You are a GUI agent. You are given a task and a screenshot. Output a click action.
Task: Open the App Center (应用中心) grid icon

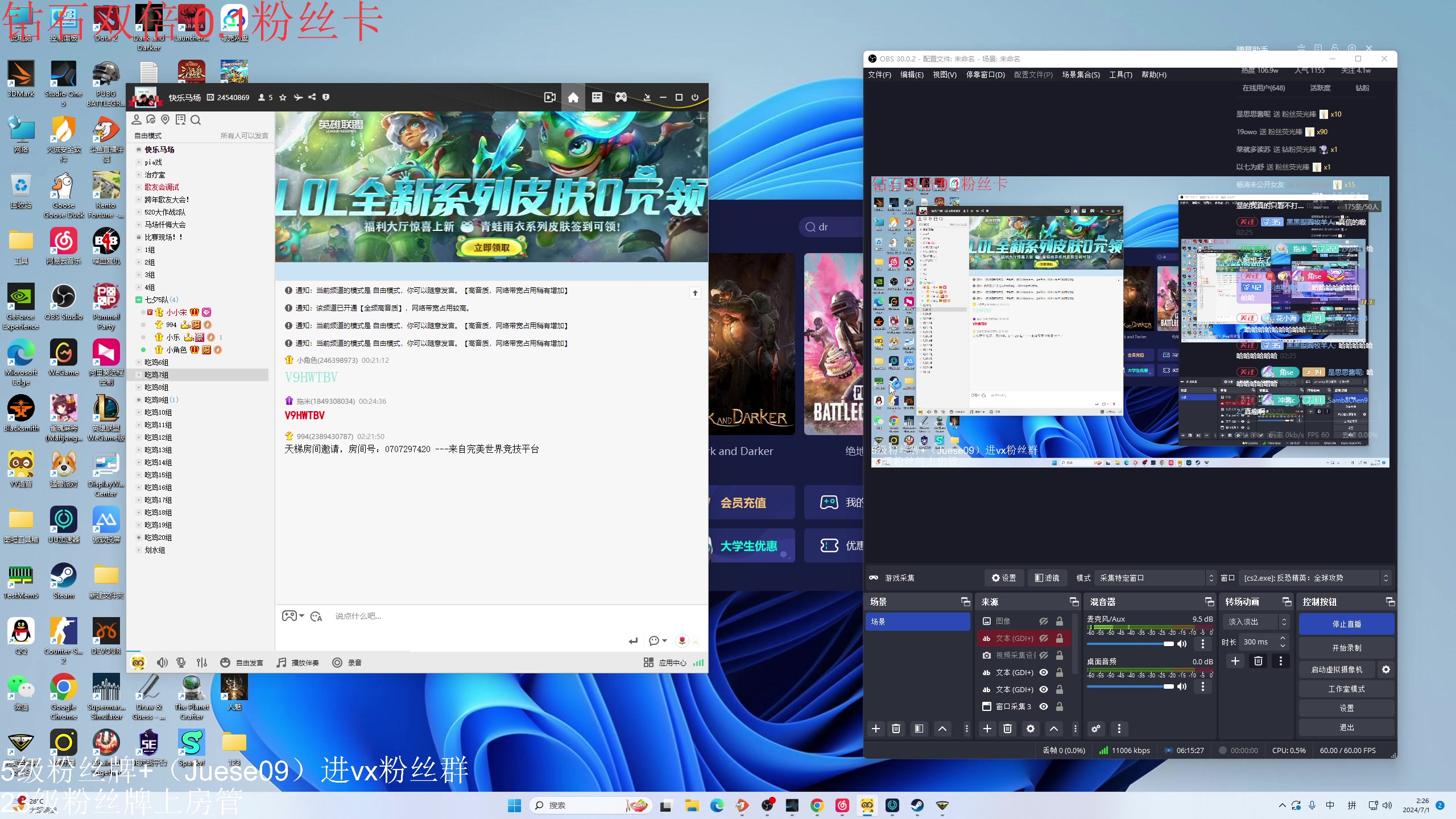point(648,663)
